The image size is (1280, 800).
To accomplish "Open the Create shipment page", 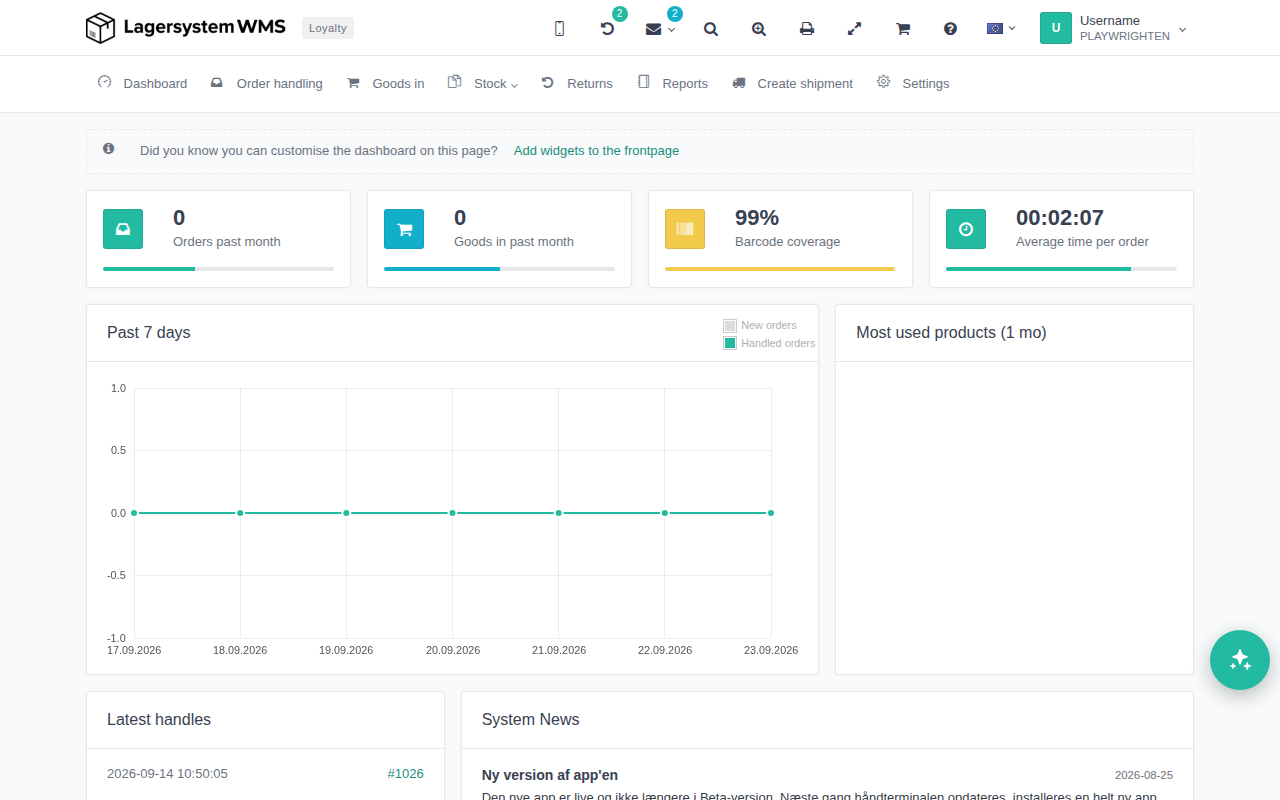I will (792, 84).
